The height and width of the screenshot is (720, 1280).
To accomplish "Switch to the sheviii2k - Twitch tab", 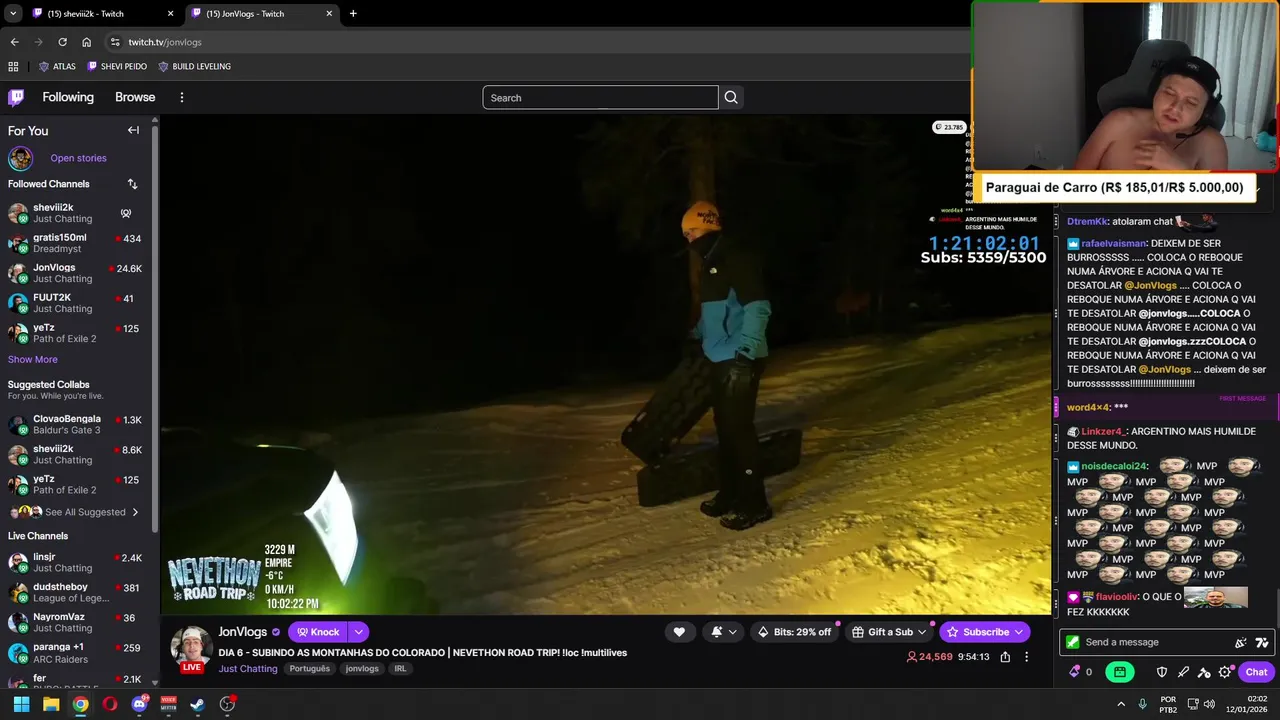I will click(100, 14).
